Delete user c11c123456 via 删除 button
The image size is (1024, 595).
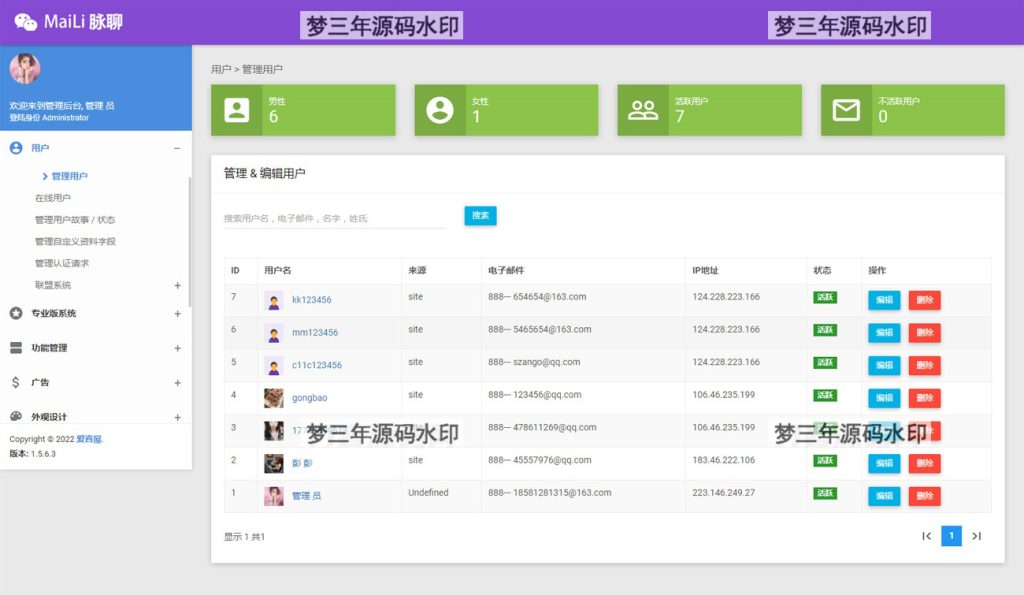[x=925, y=365]
